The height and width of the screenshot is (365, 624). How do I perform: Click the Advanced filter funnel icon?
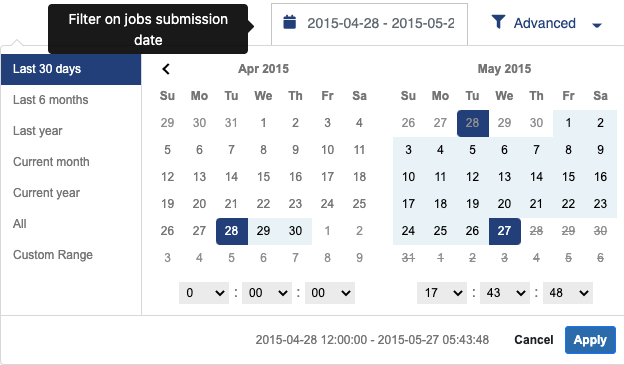[x=498, y=22]
